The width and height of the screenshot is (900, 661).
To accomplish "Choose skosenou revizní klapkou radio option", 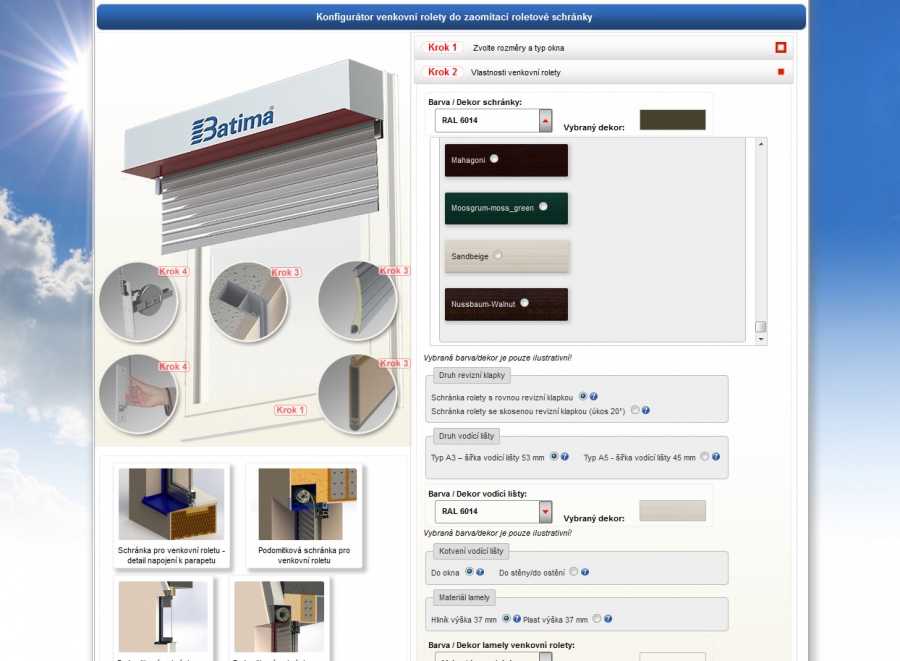I will click(x=635, y=410).
